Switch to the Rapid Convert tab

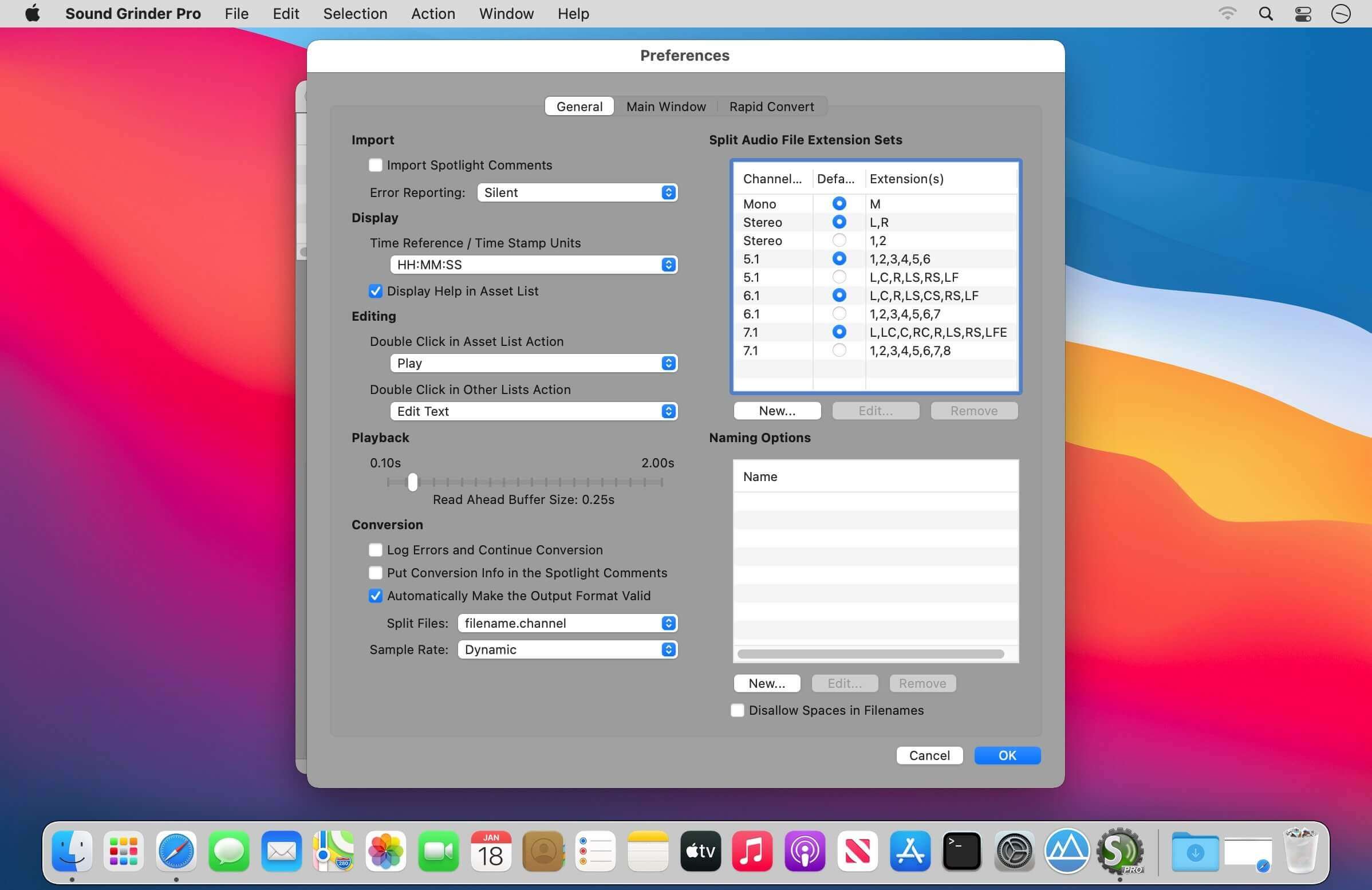click(x=771, y=107)
